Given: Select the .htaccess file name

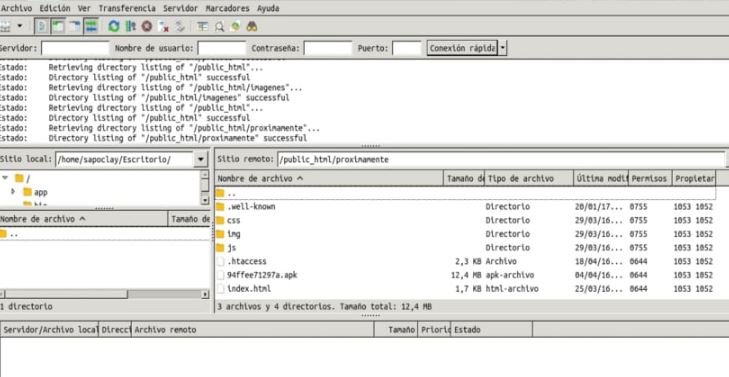Looking at the screenshot, I should click(x=247, y=261).
